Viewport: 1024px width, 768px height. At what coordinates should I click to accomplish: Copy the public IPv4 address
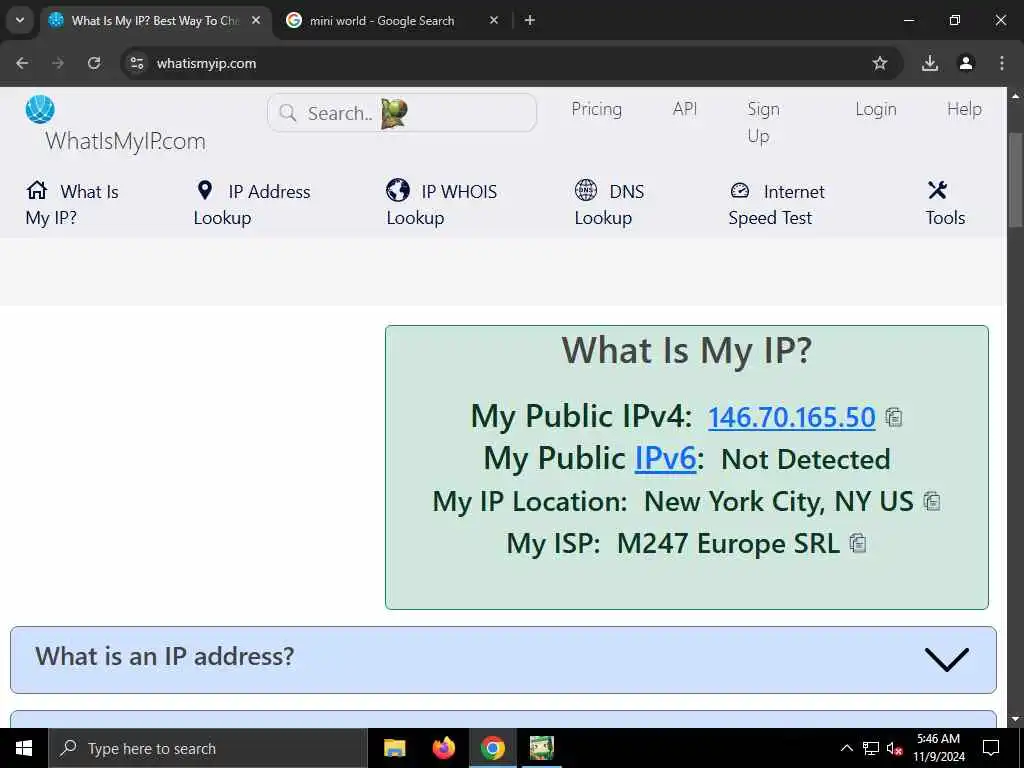[x=894, y=417]
